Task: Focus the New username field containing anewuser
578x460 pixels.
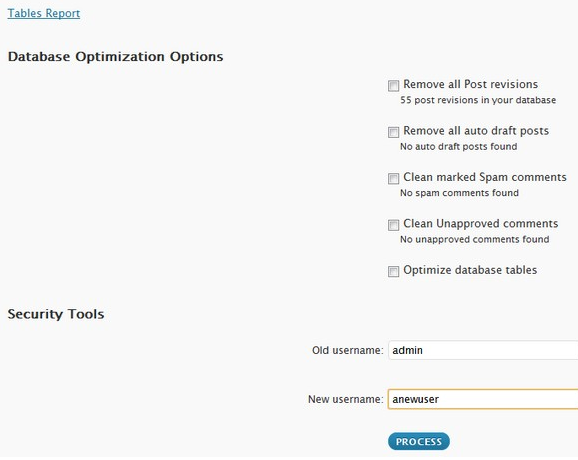Action: pos(483,399)
